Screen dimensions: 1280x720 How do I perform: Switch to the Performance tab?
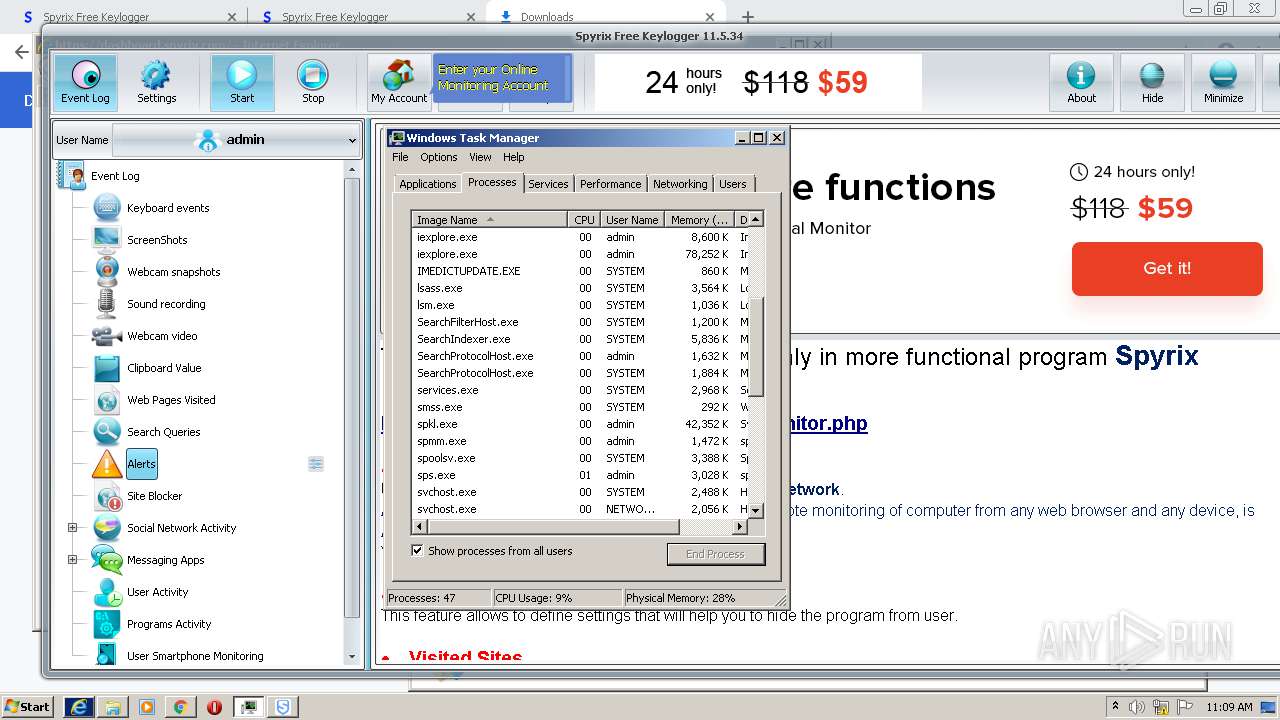[610, 184]
